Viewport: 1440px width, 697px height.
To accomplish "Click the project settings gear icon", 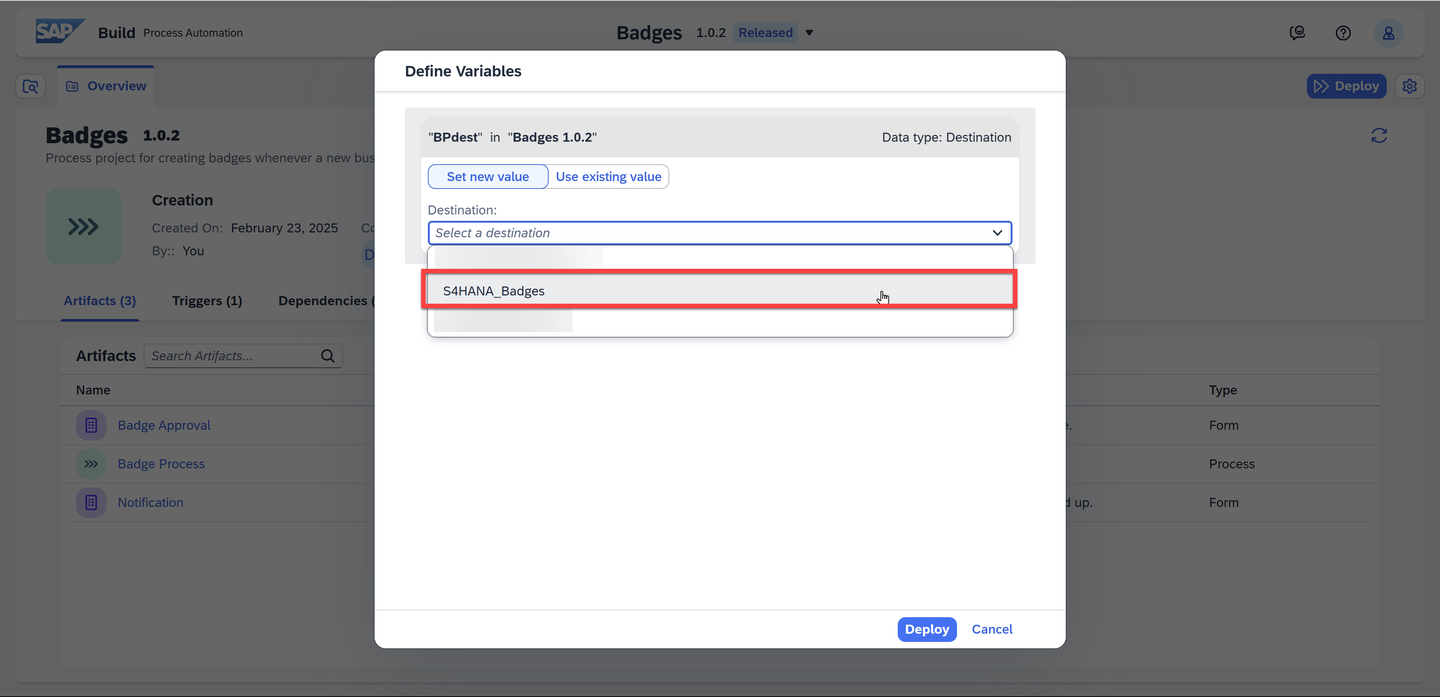I will pyautogui.click(x=1410, y=86).
